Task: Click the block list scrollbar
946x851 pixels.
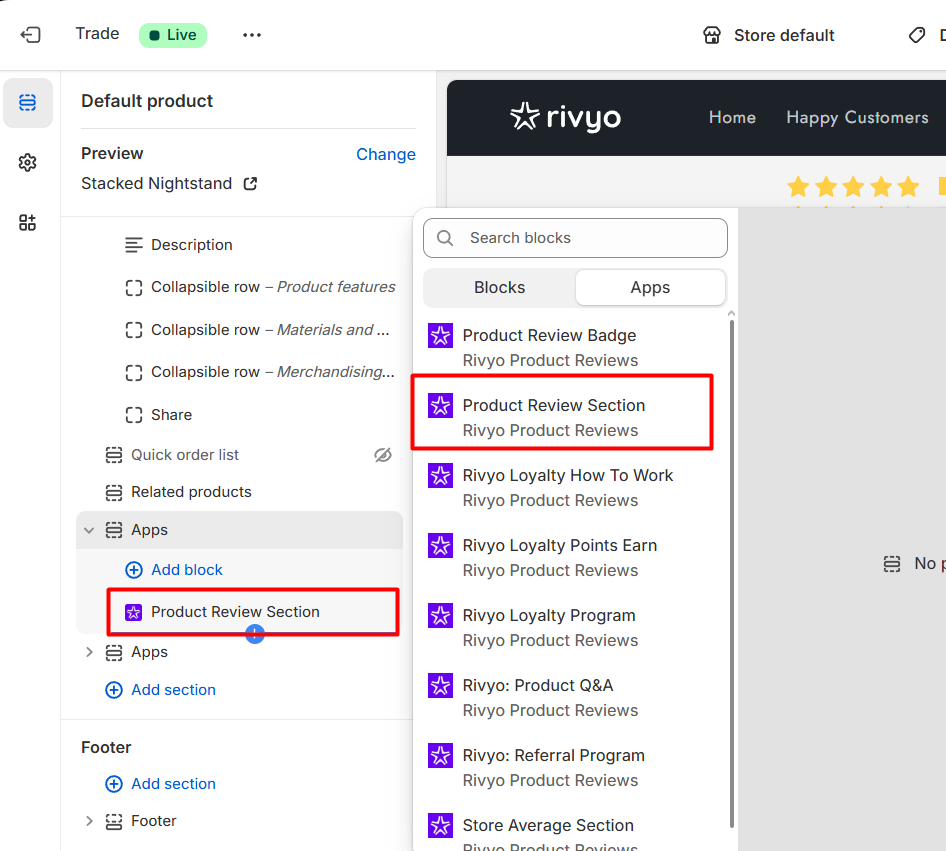Action: 731,573
